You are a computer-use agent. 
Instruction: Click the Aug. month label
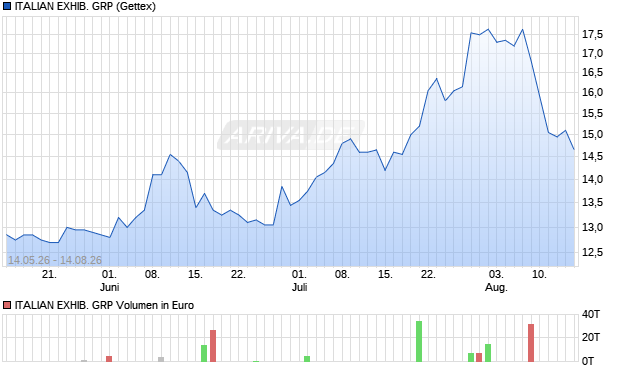click(x=496, y=287)
